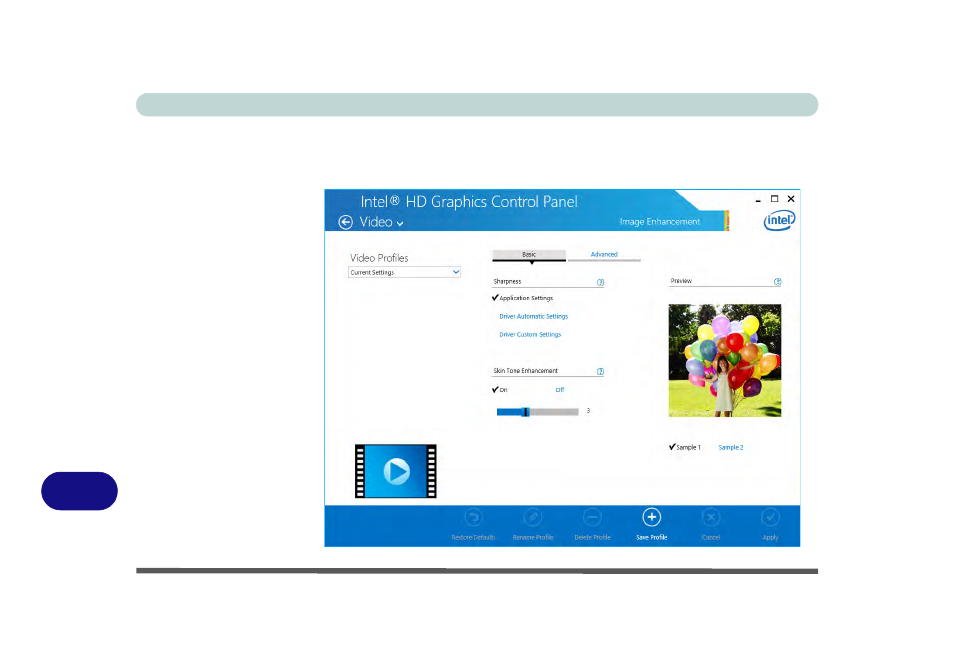Click the slider value "3"

(588, 411)
